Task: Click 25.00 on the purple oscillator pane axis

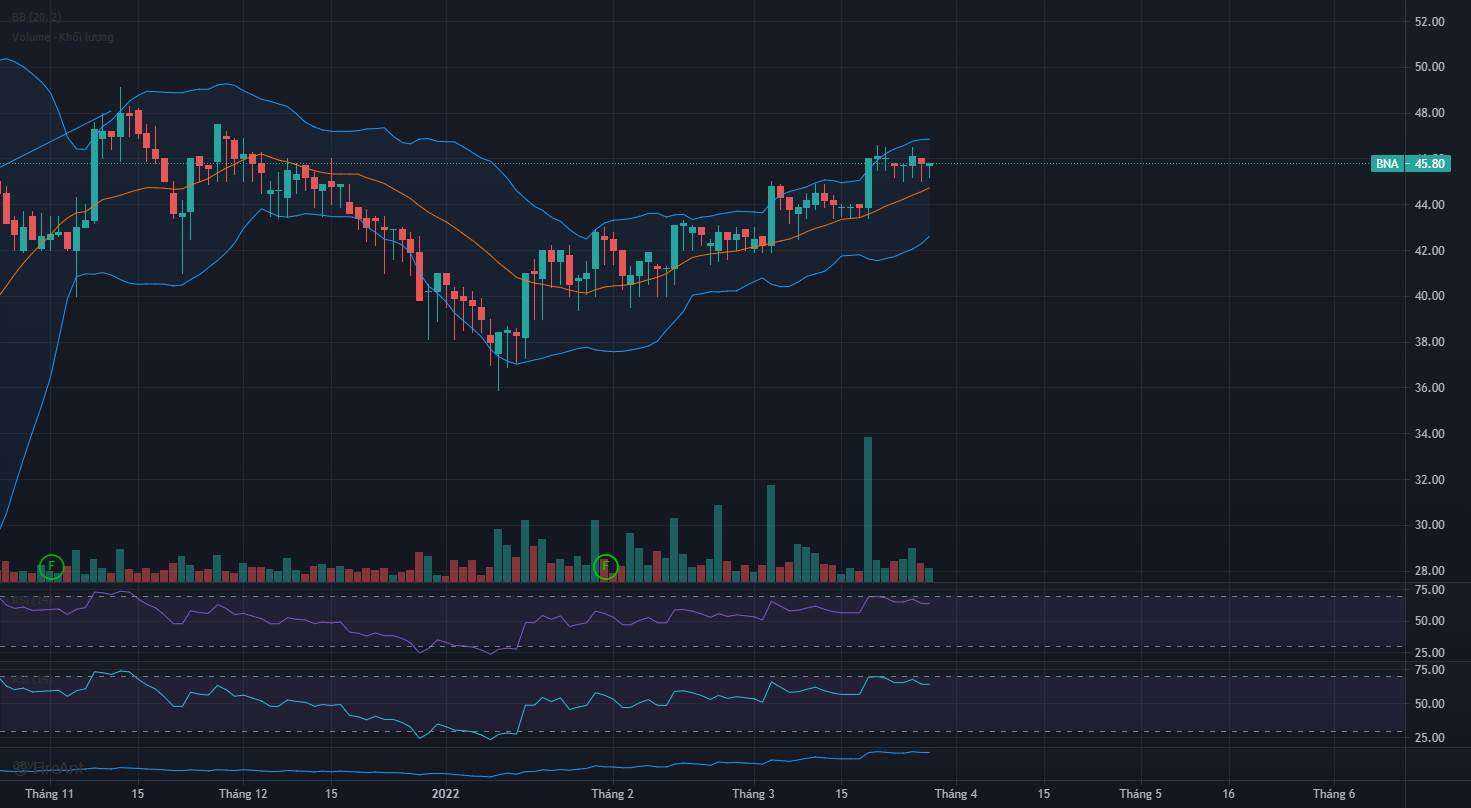Action: tap(1430, 653)
